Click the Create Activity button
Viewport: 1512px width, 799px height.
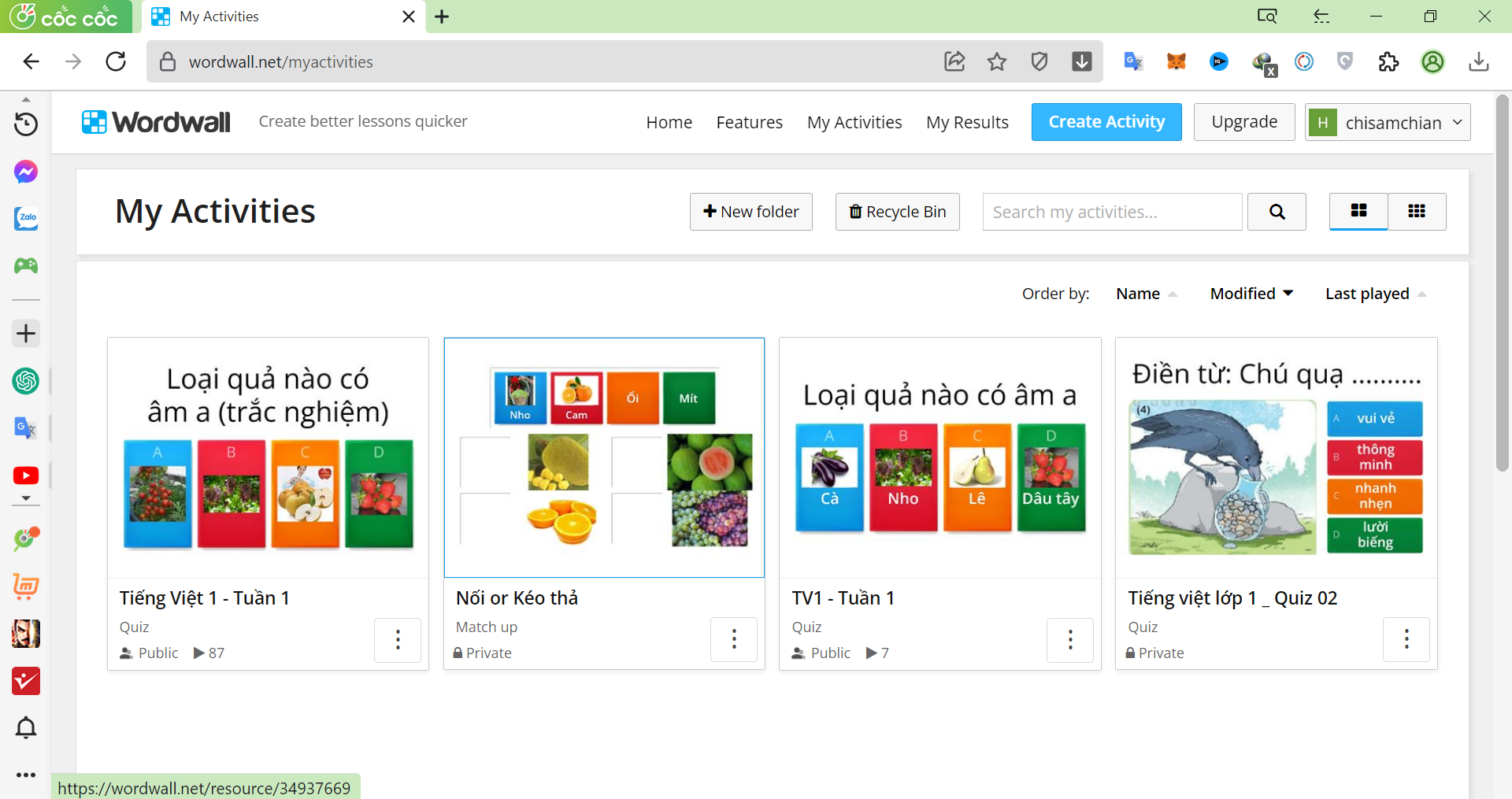click(1106, 122)
